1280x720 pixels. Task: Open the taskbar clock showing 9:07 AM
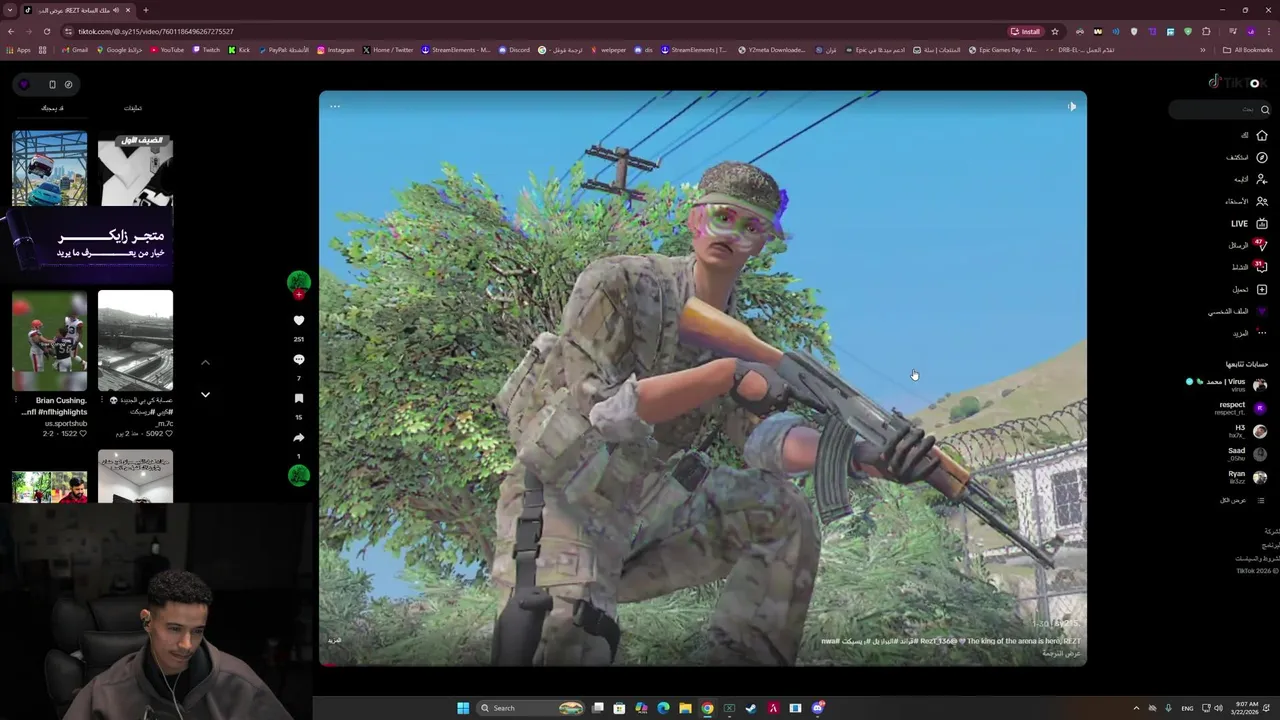pyautogui.click(x=1245, y=708)
